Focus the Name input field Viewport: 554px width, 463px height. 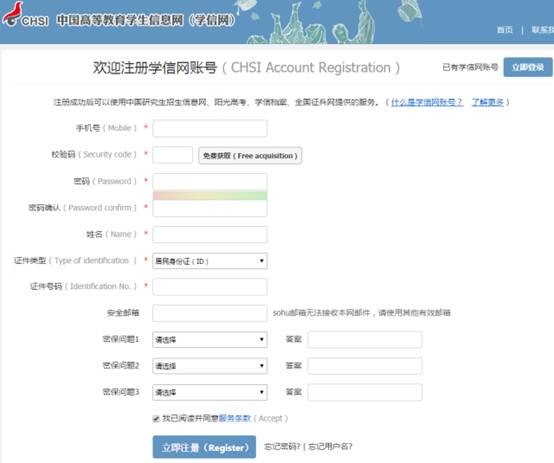click(210, 235)
